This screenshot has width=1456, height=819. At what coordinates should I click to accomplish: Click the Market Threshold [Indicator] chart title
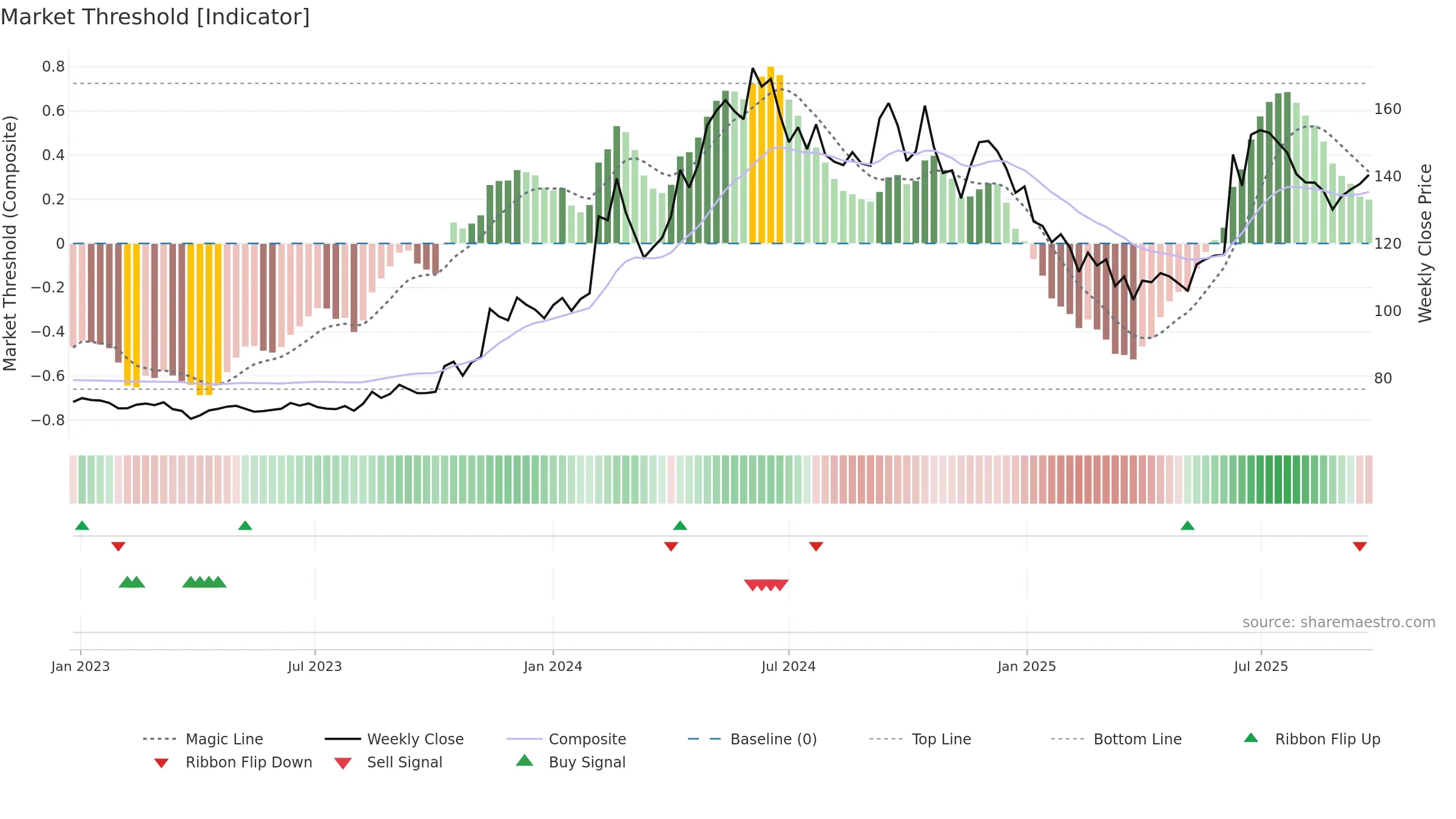(155, 17)
